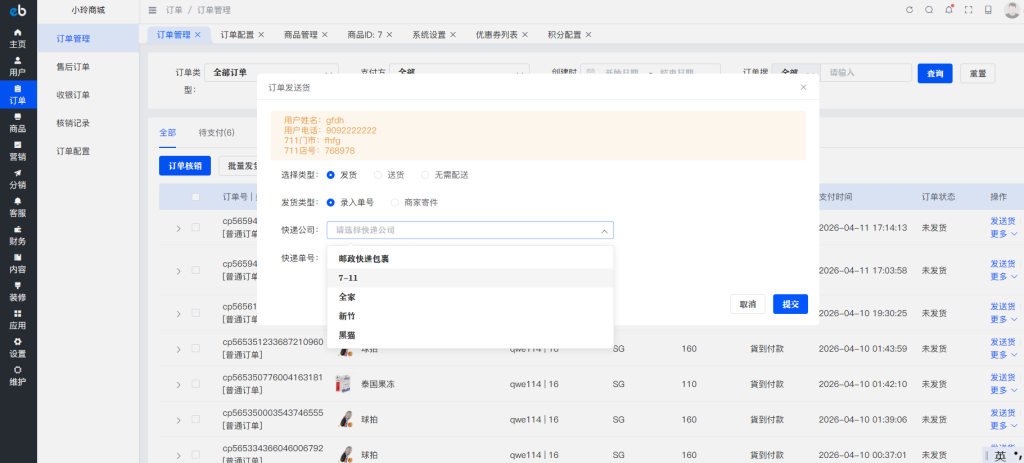1024x463 pixels.
Task: Open the 订单类型 全部订单 dropdown
Action: (271, 72)
